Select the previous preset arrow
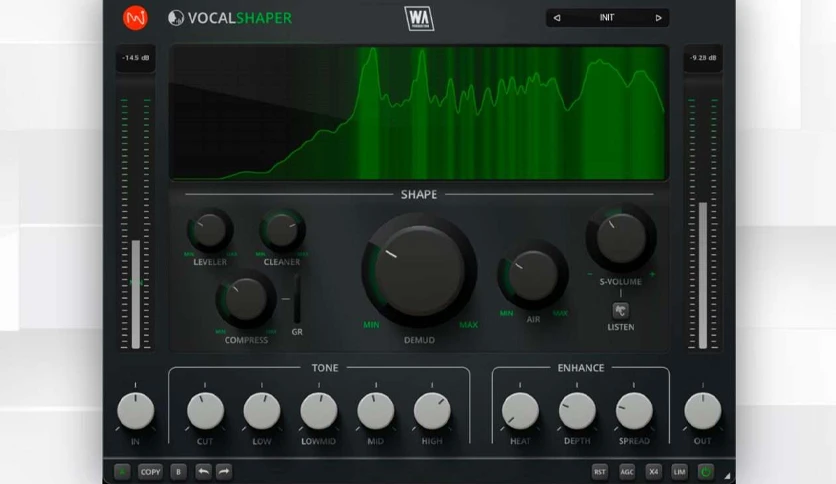This screenshot has width=836, height=484. coord(557,18)
